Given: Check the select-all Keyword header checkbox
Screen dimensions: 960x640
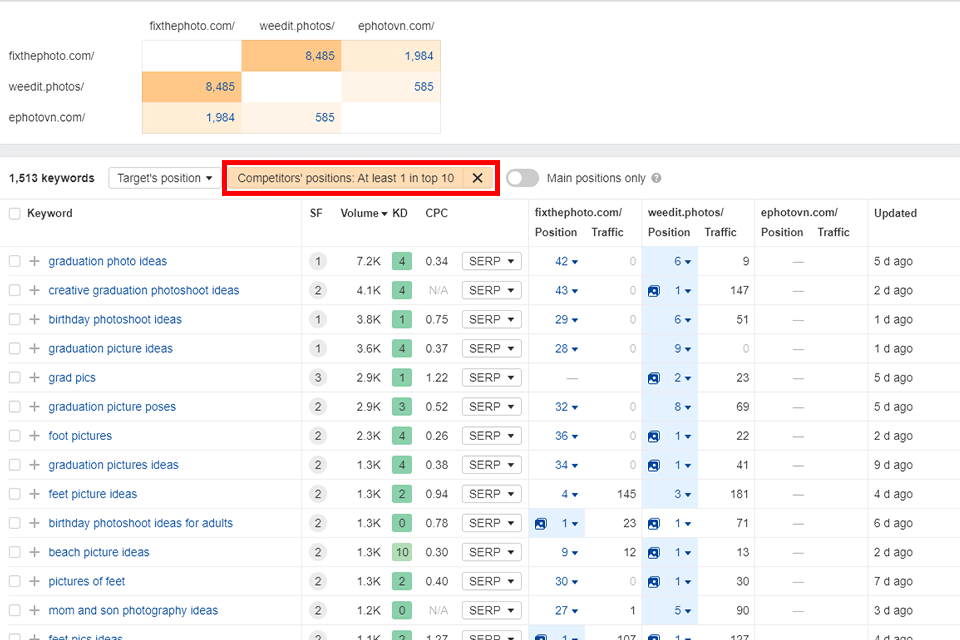Looking at the screenshot, I should click(x=15, y=213).
